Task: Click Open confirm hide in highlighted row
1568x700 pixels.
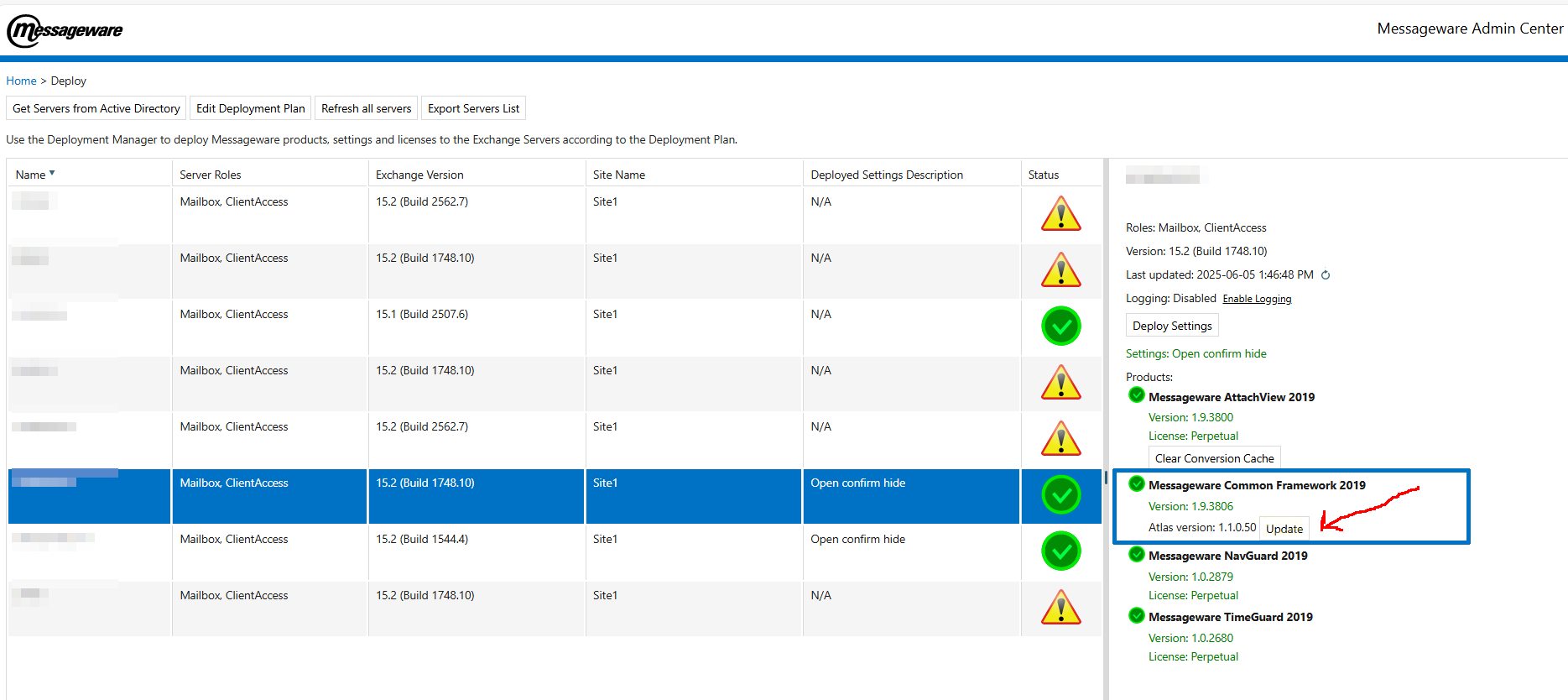Action: pyautogui.click(x=858, y=483)
